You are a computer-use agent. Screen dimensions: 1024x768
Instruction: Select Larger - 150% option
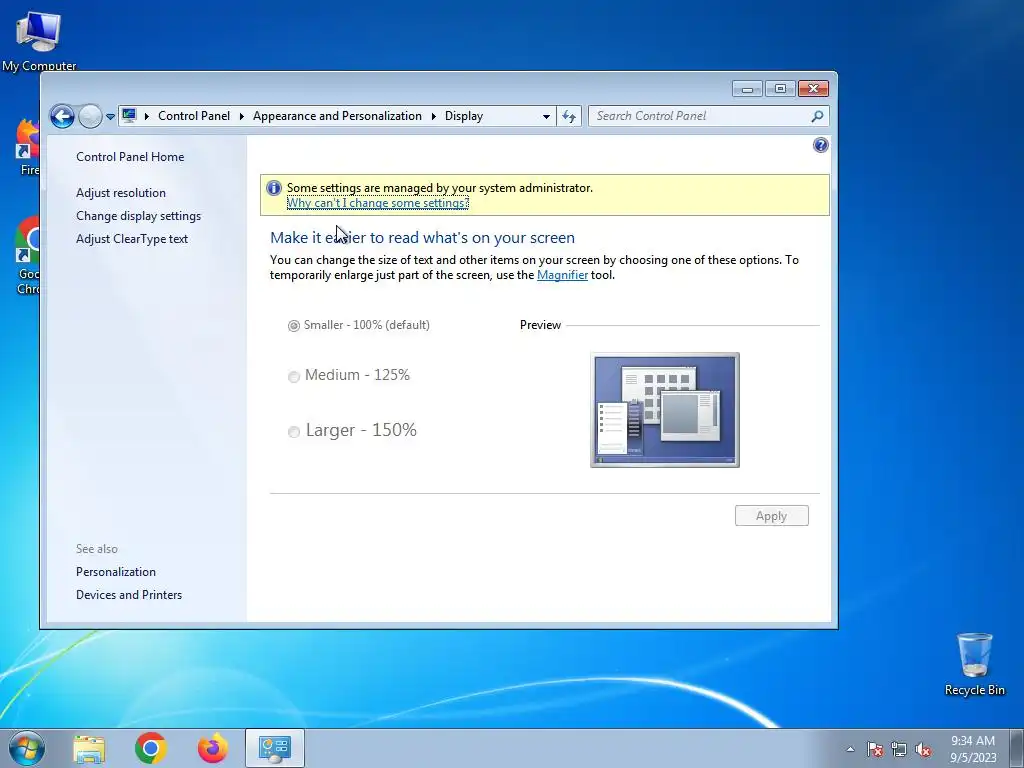[x=352, y=430]
